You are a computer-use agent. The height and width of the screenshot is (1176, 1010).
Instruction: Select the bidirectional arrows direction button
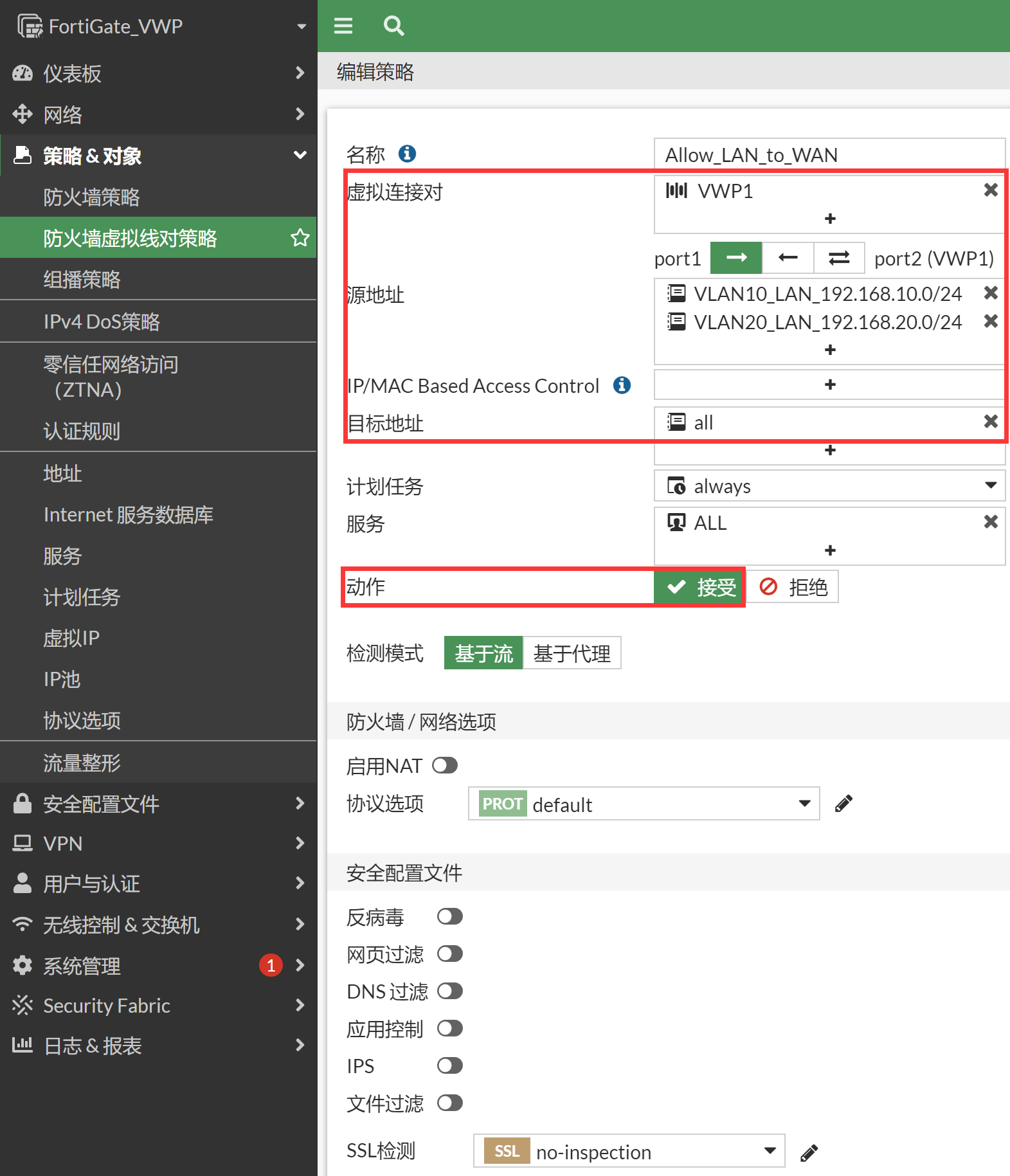click(x=839, y=258)
